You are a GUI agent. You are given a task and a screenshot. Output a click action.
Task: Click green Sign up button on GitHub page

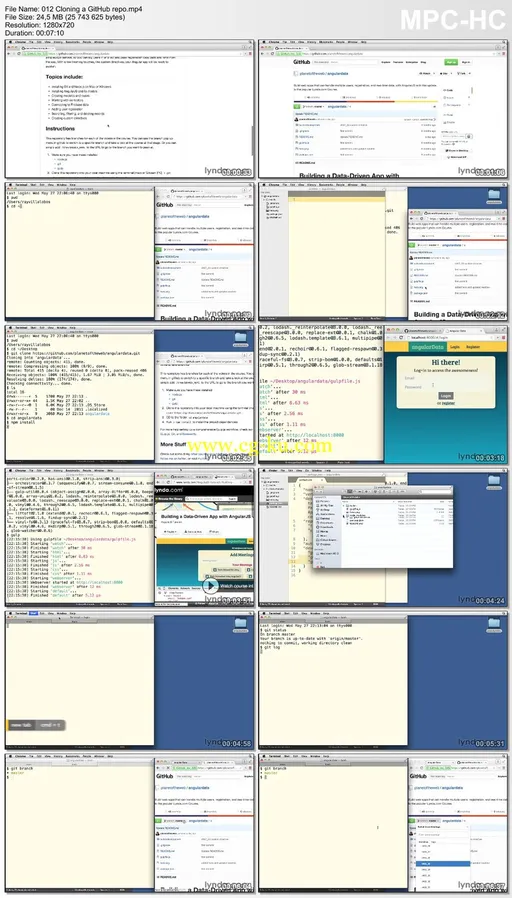450,61
